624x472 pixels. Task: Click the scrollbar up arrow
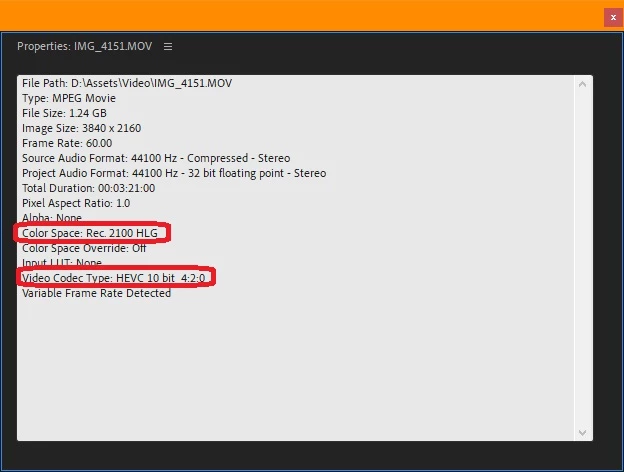tap(583, 84)
